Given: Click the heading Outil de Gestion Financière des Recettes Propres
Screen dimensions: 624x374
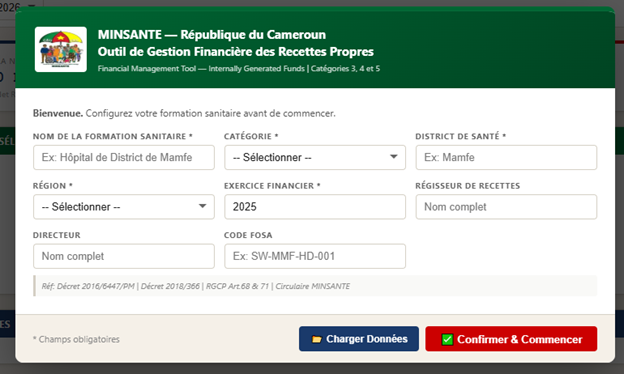Looking at the screenshot, I should (236, 52).
